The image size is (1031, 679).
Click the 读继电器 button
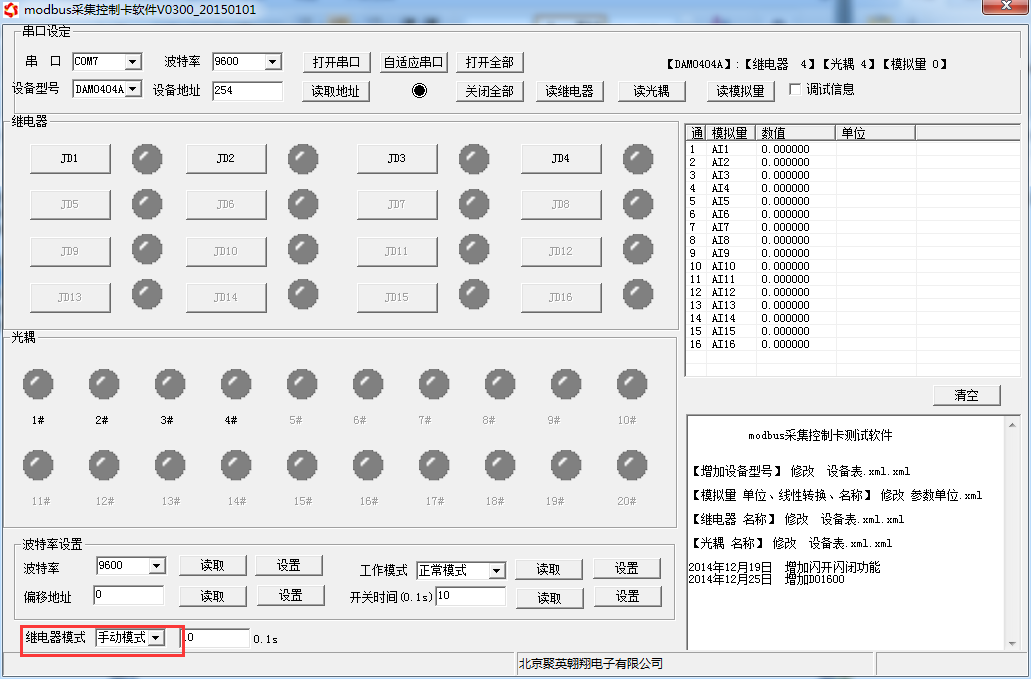click(x=570, y=91)
